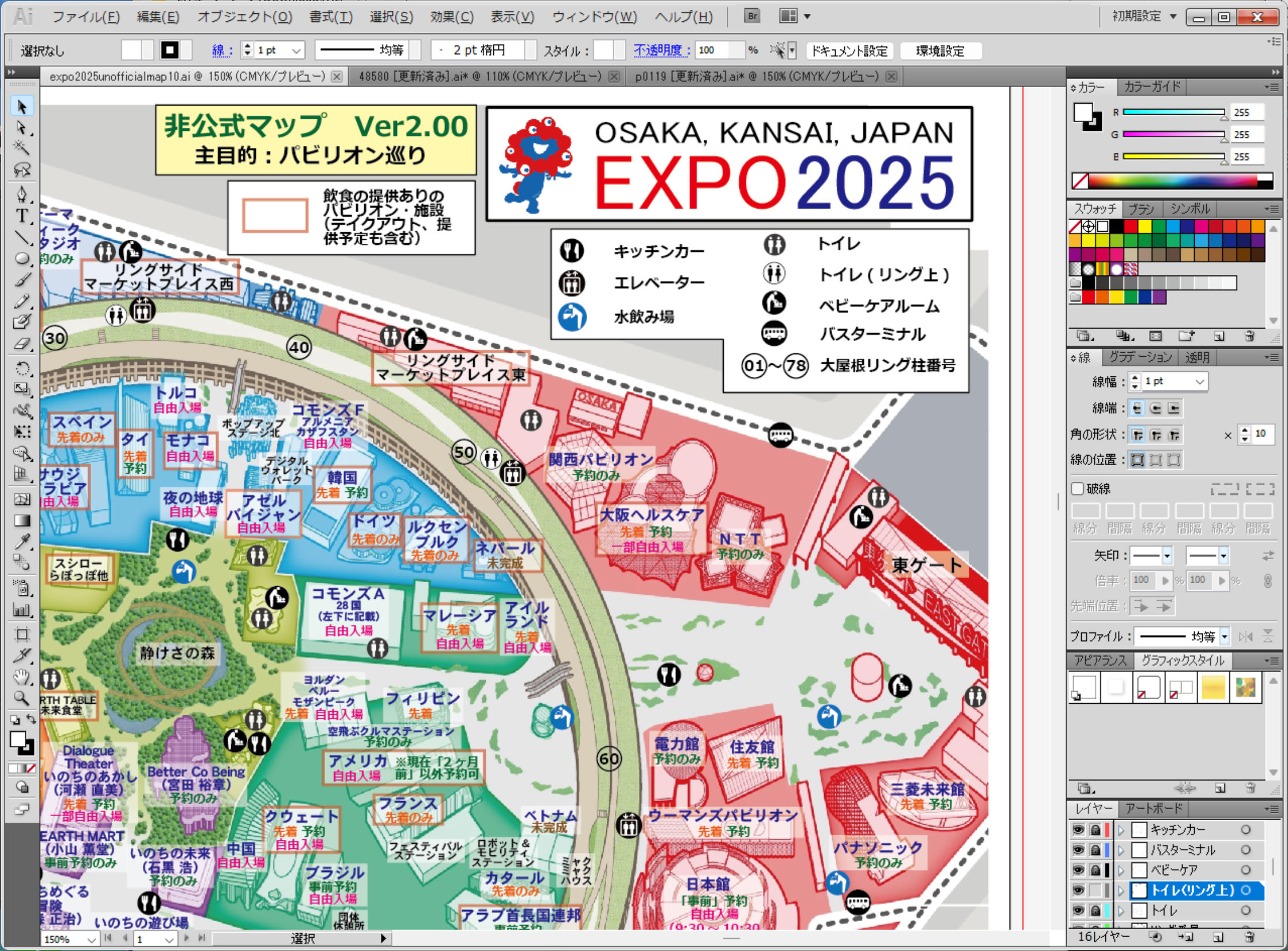Screen dimensions: 1288x951
Task: Open the 1 pt stroke weight dropdown in control bar
Action: pos(296,51)
